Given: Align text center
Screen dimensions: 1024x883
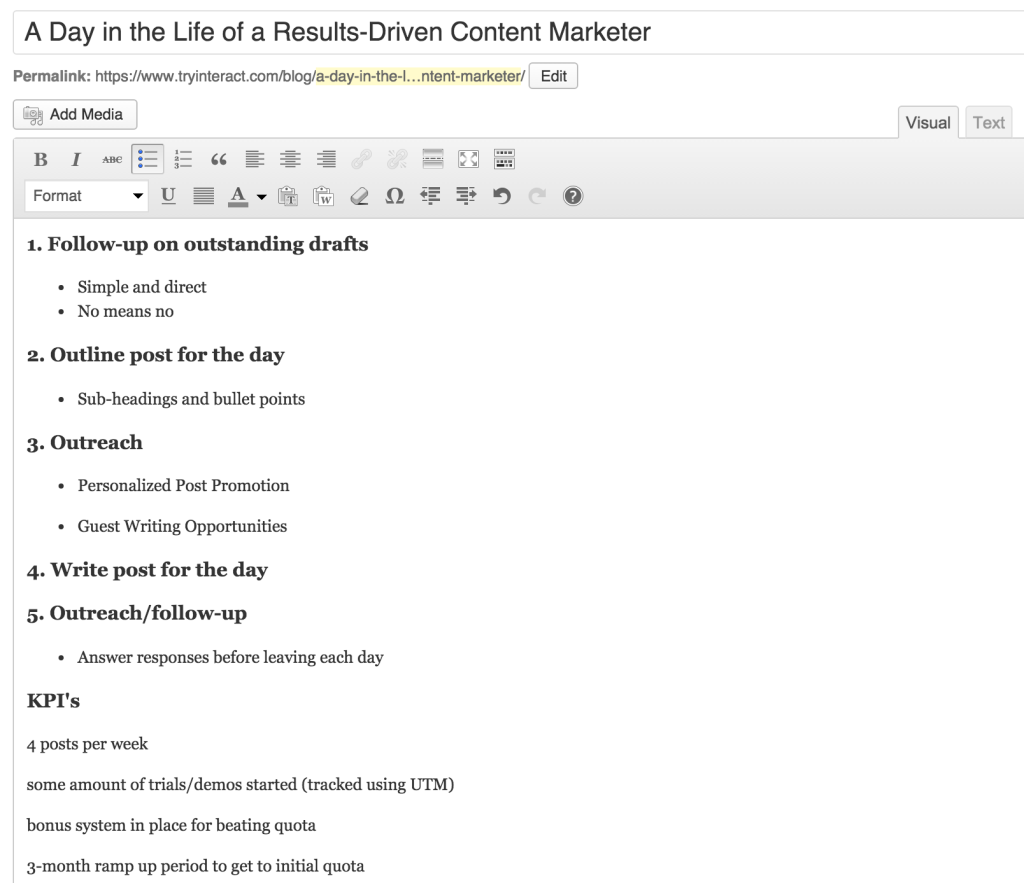Looking at the screenshot, I should pos(290,159).
